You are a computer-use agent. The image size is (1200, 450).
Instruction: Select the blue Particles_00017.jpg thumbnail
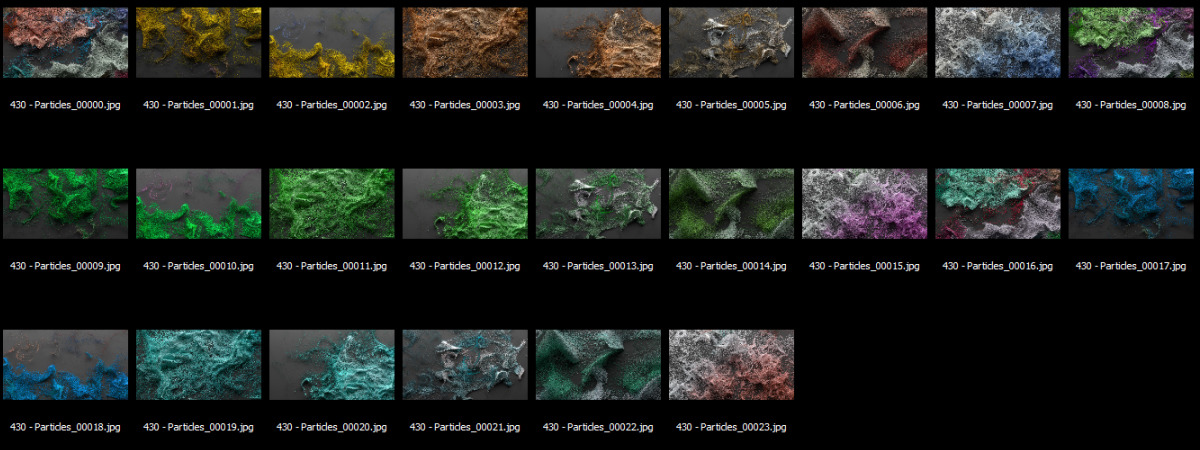[x=1131, y=204]
